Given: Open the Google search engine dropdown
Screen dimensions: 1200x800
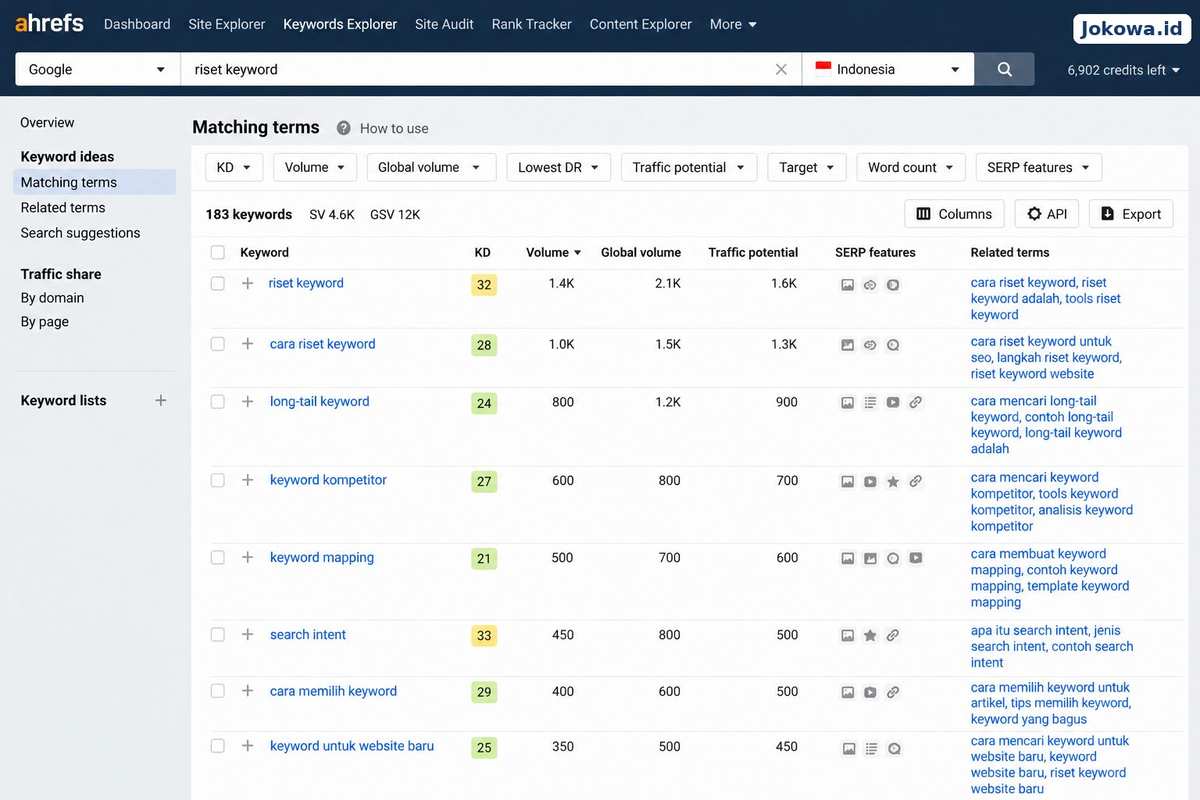Looking at the screenshot, I should [98, 70].
